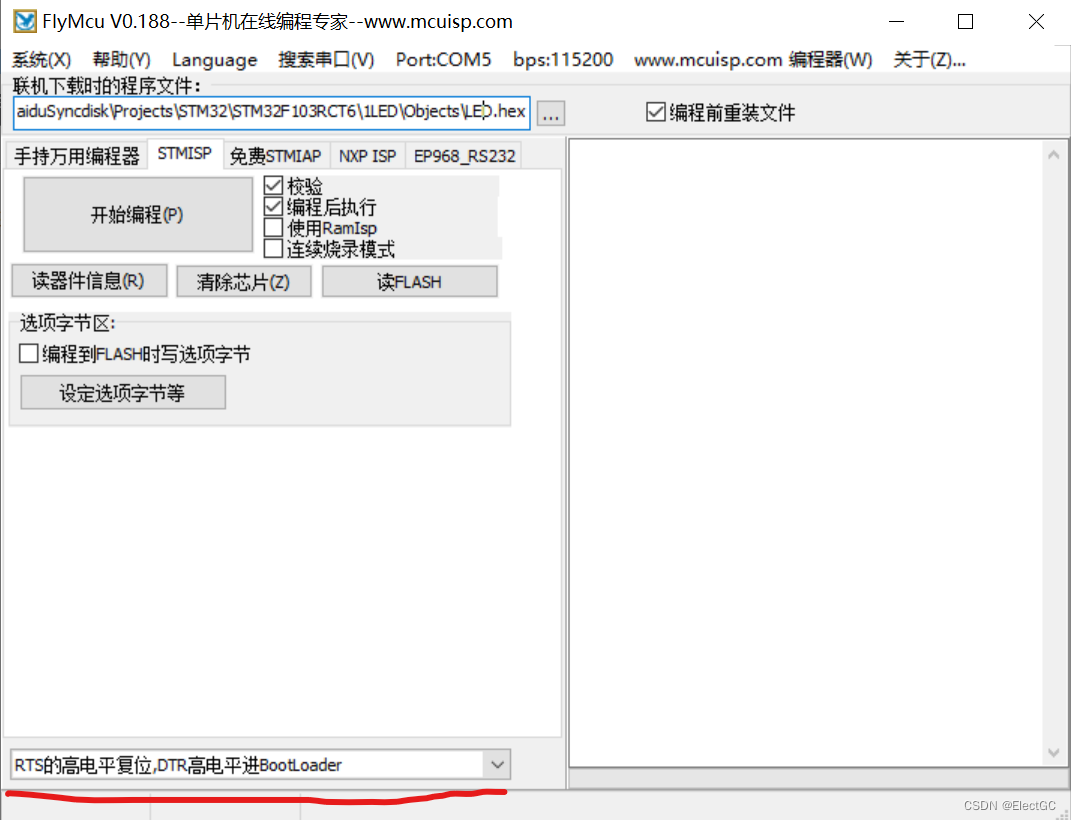Image resolution: width=1071 pixels, height=820 pixels.
Task: Enable the 使用RamIsp checkbox
Action: [x=273, y=227]
